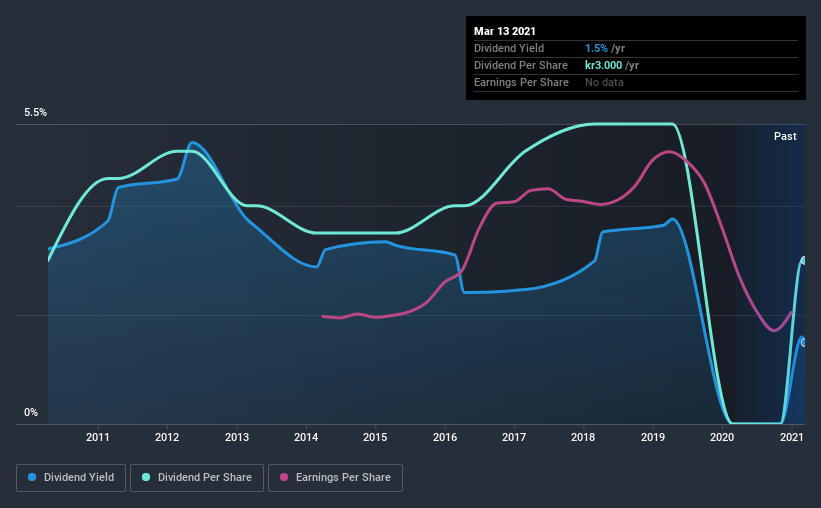The width and height of the screenshot is (821, 508).
Task: Click the 1.5% dividend yield value in tooltip
Action: coord(596,48)
